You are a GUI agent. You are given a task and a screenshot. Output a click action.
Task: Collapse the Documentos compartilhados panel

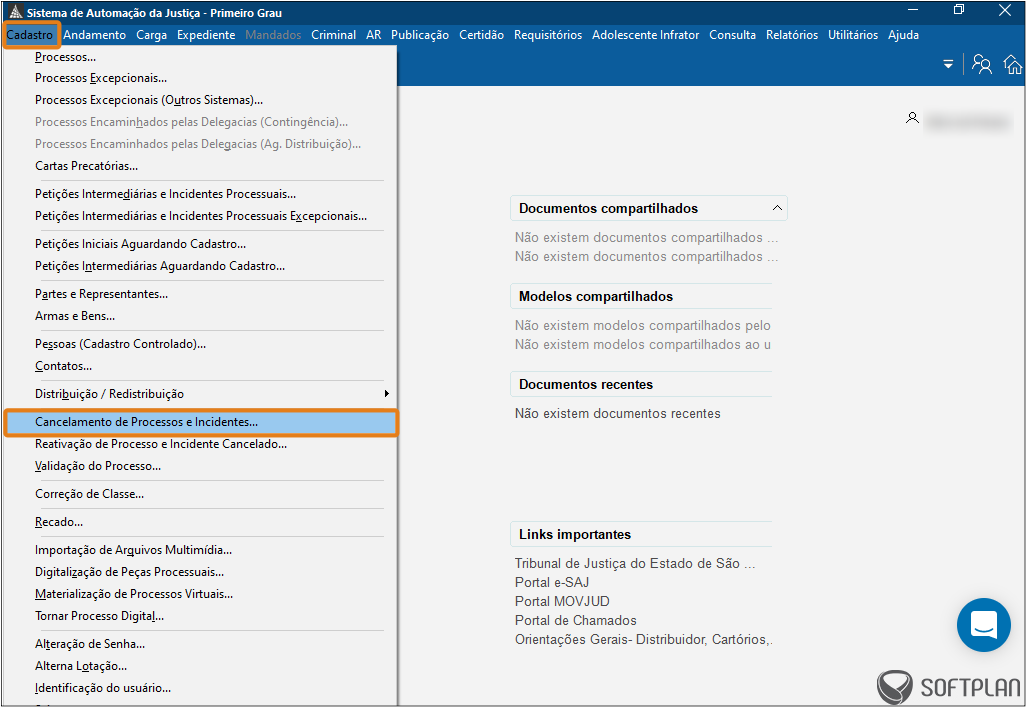[777, 208]
